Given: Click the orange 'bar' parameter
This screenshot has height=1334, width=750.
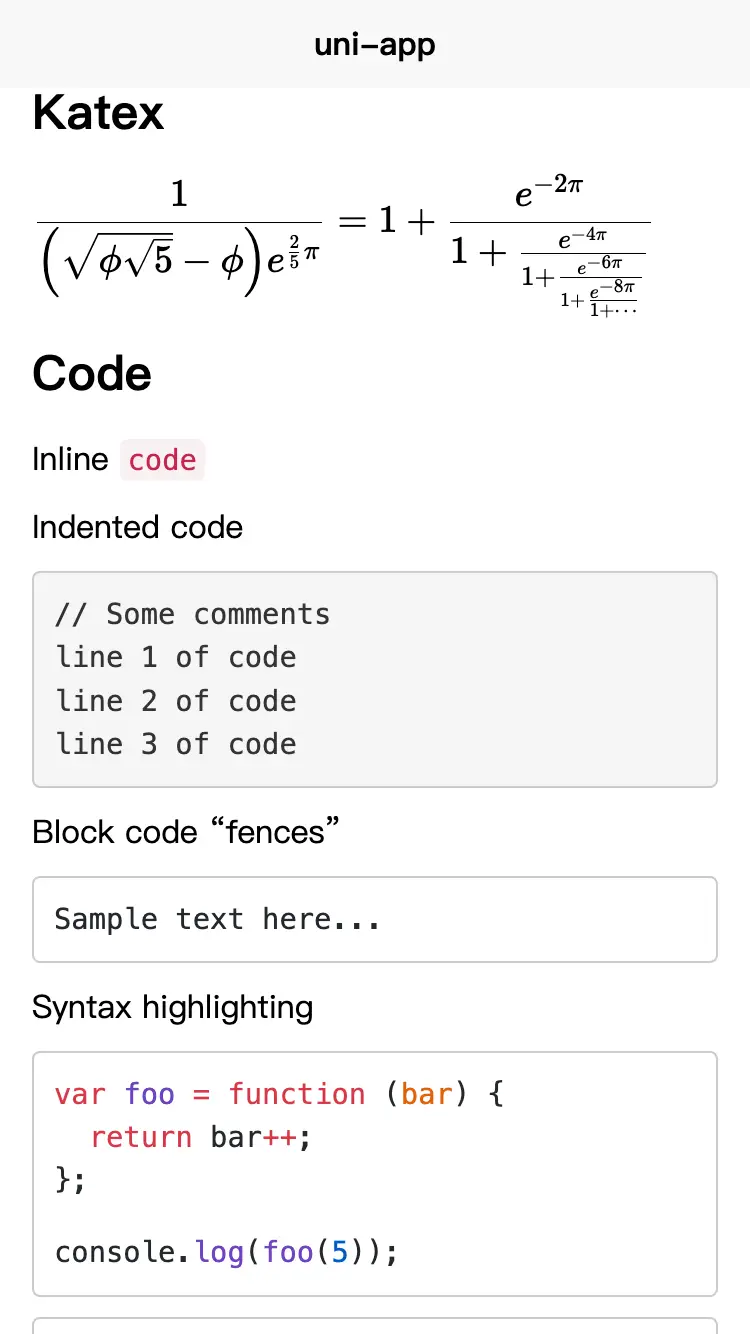Looking at the screenshot, I should click(427, 1094).
